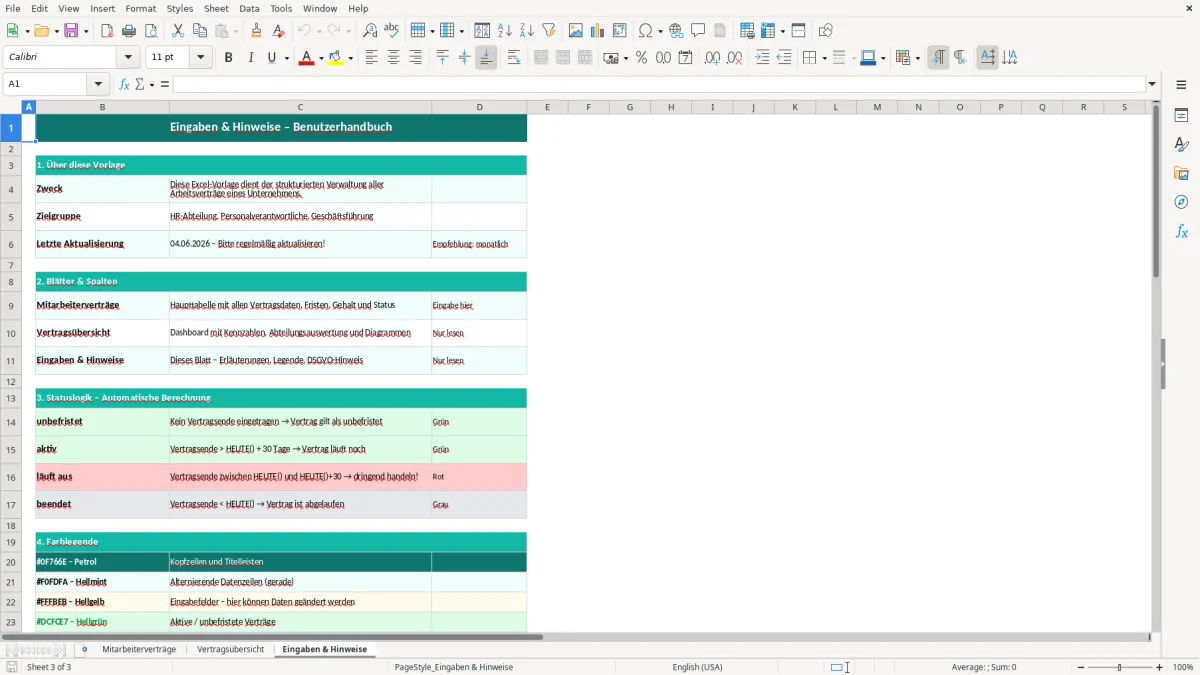1200x675 pixels.
Task: Click the Select All corner button
Action: [x=11, y=107]
